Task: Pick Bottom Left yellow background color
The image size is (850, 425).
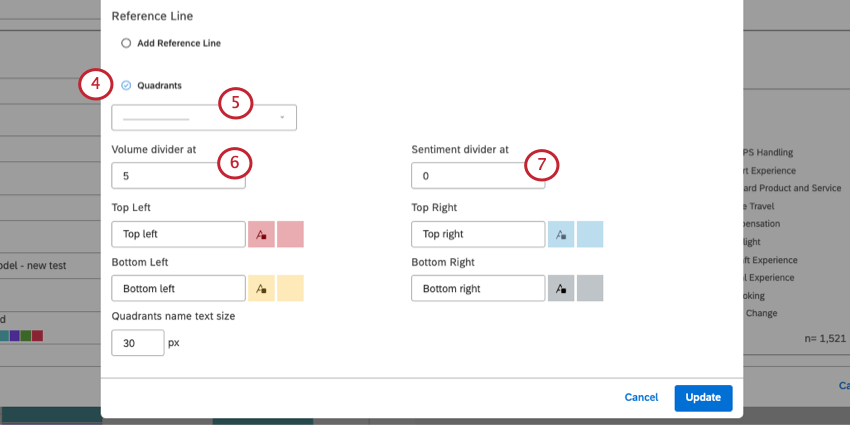Action: tap(290, 288)
